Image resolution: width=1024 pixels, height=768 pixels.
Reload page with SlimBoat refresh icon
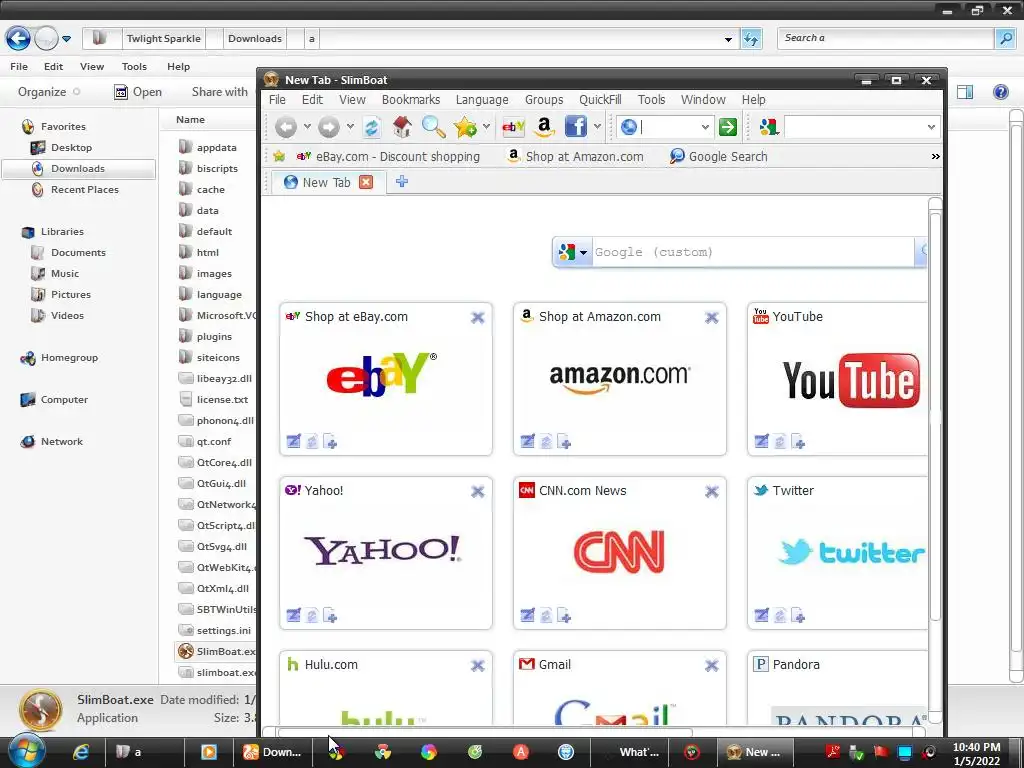[372, 127]
